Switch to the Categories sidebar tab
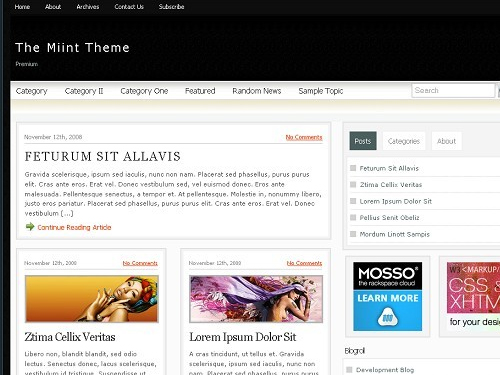The image size is (500, 375). tap(404, 141)
